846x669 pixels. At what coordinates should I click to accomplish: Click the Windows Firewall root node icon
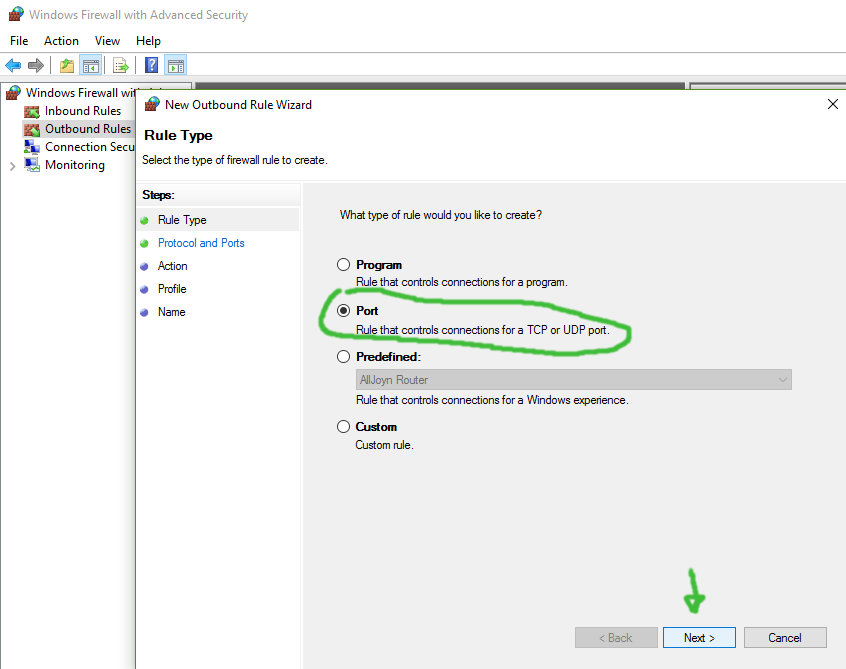tap(13, 93)
